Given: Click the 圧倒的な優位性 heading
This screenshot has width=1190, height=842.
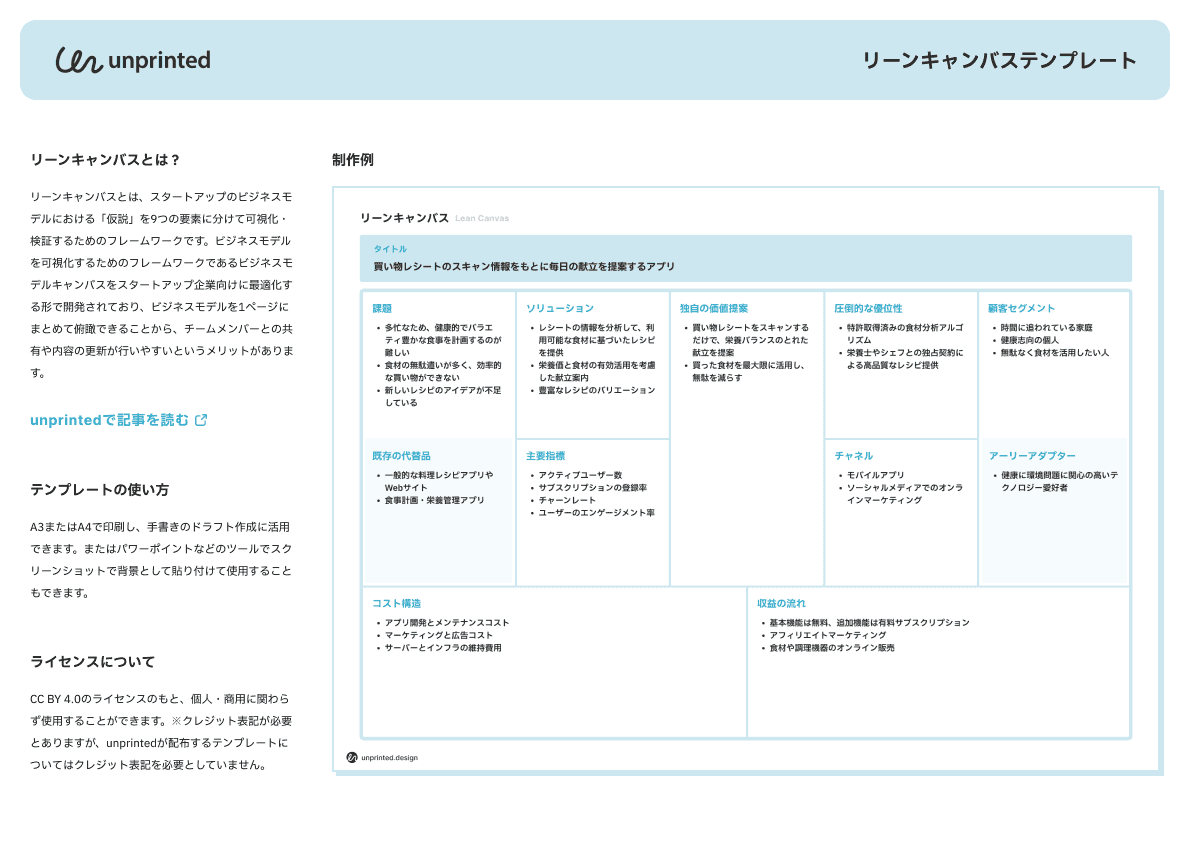Looking at the screenshot, I should pos(868,308).
